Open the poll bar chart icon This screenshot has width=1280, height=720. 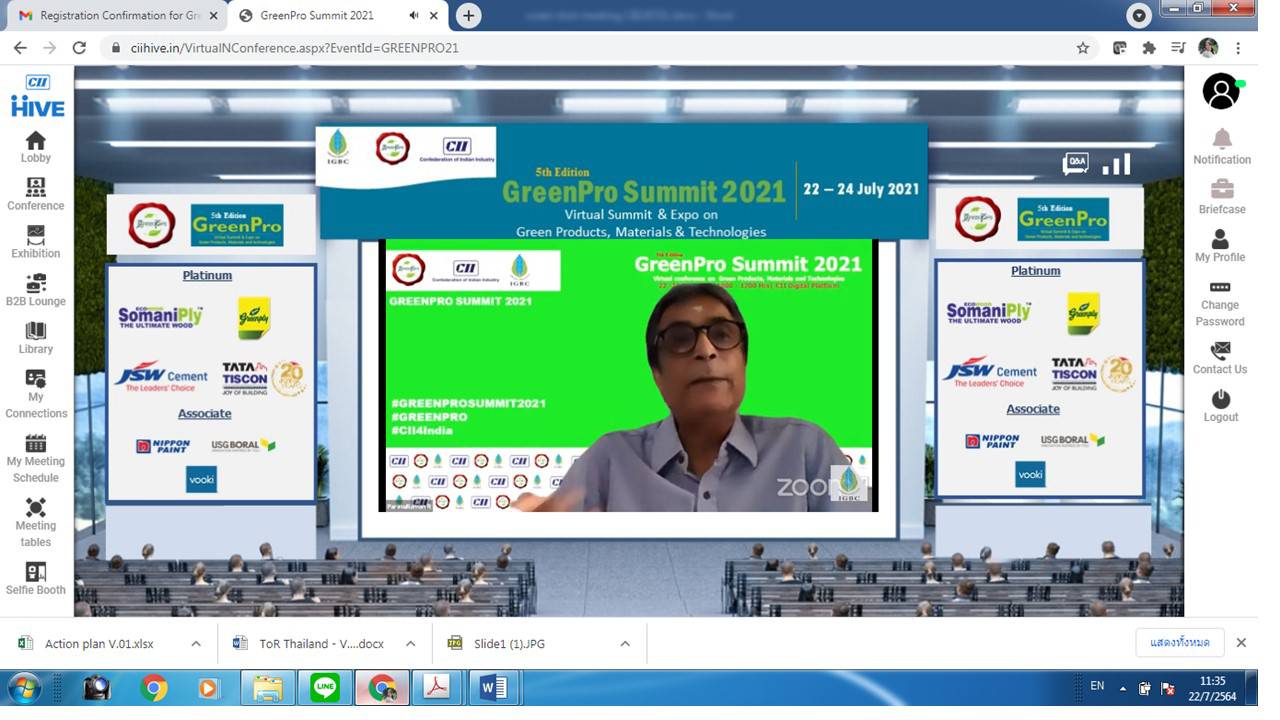[1116, 164]
